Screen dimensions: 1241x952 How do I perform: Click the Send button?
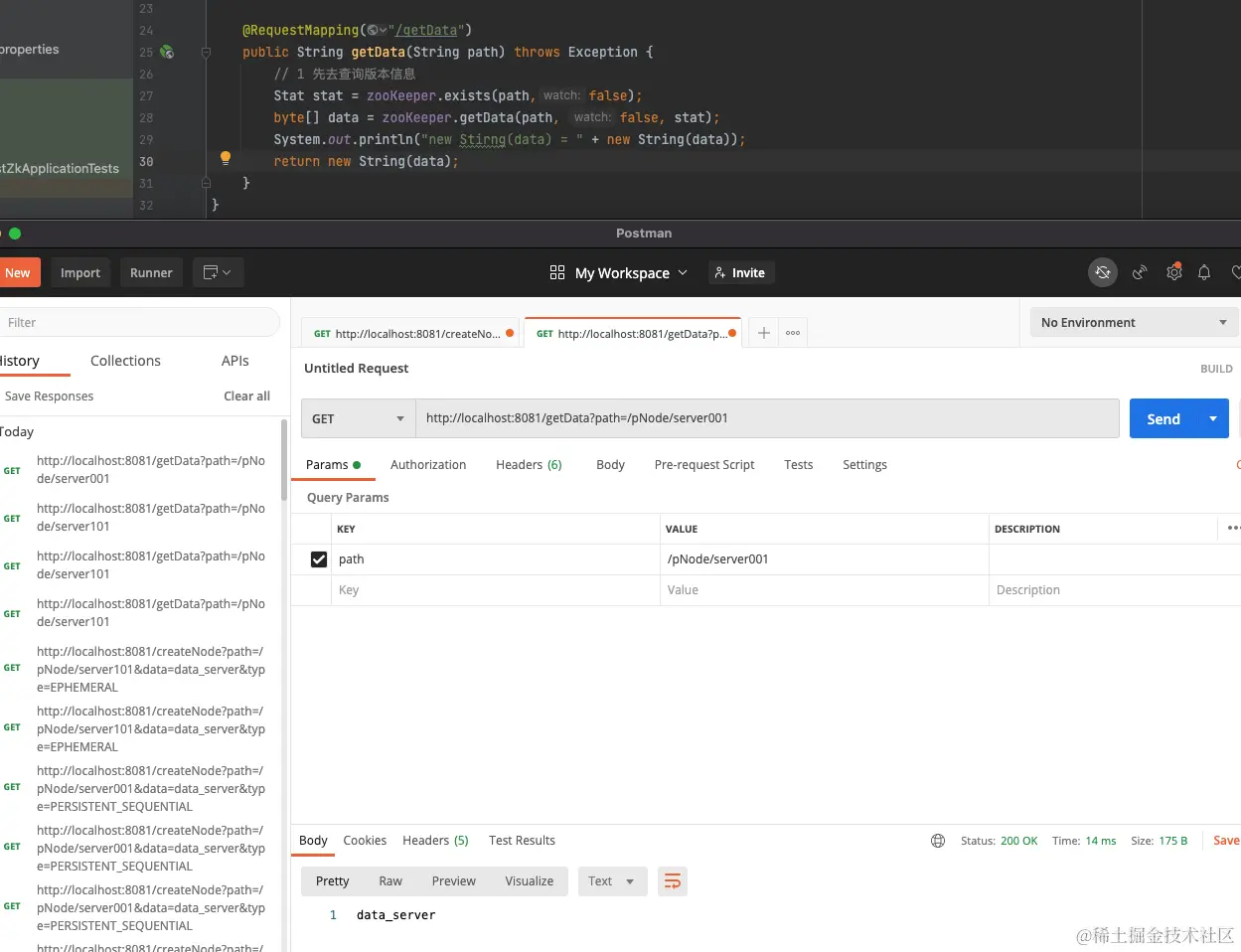1163,418
